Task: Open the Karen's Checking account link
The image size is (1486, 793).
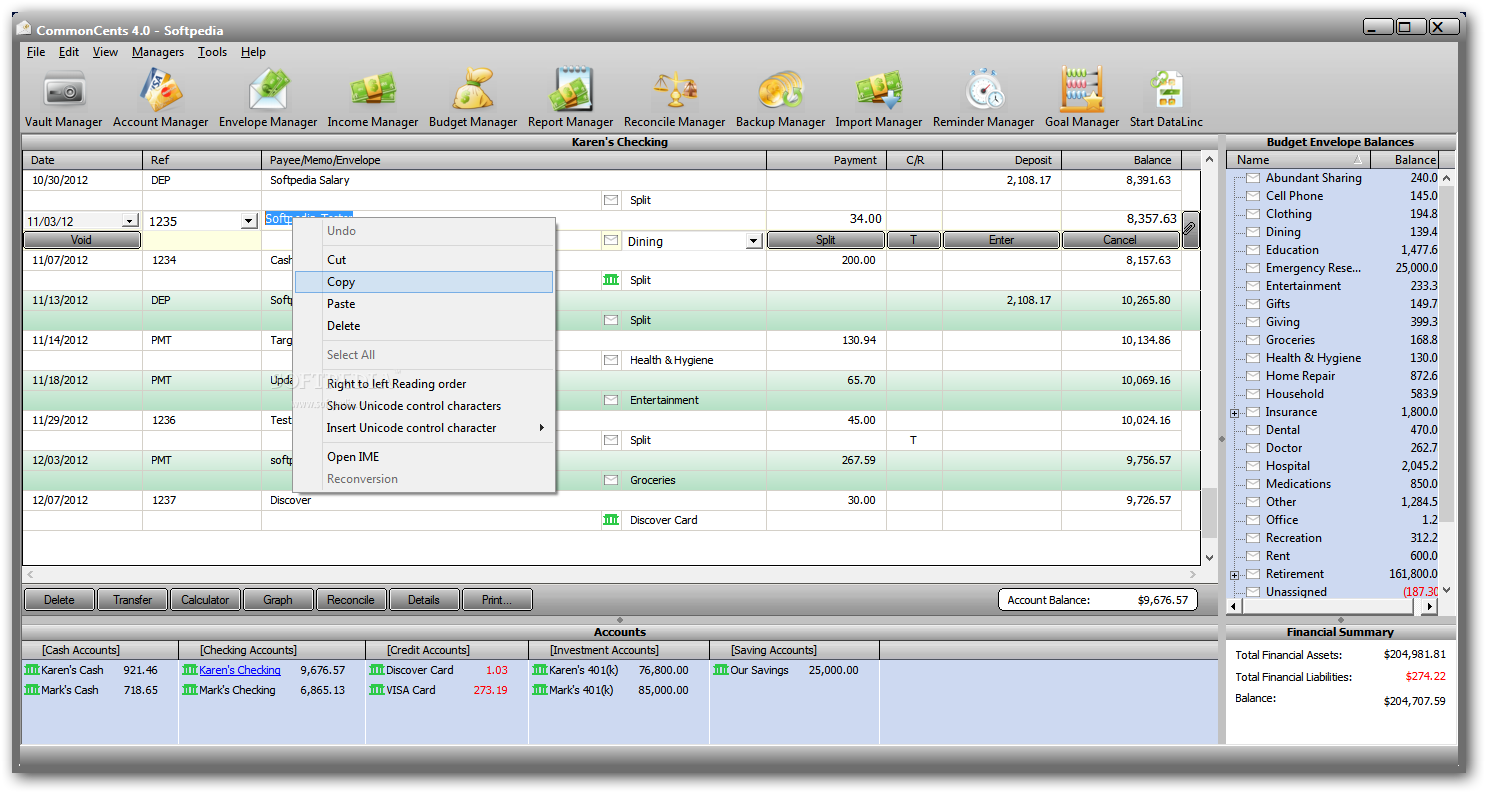Action: 240,670
